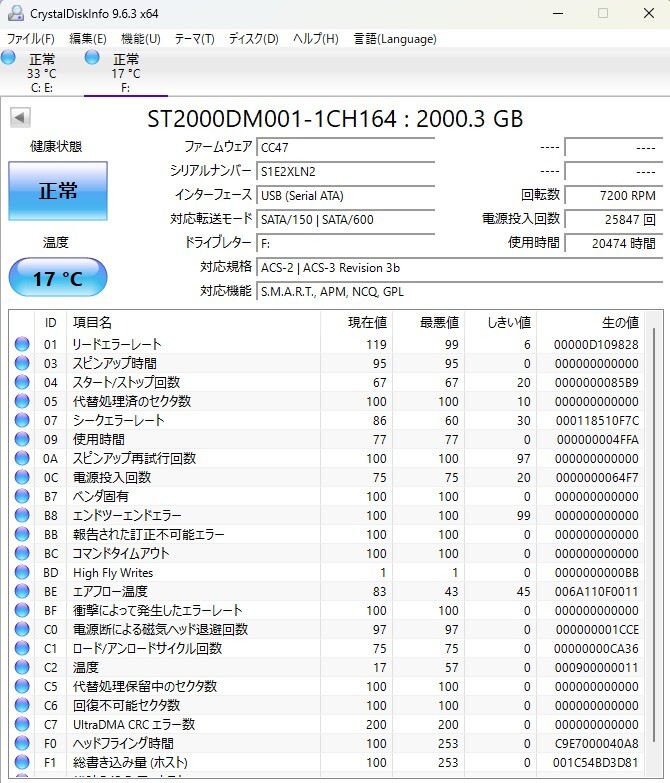
Task: Click the 電源投入回数 value 25847 回
Action: tap(614, 219)
